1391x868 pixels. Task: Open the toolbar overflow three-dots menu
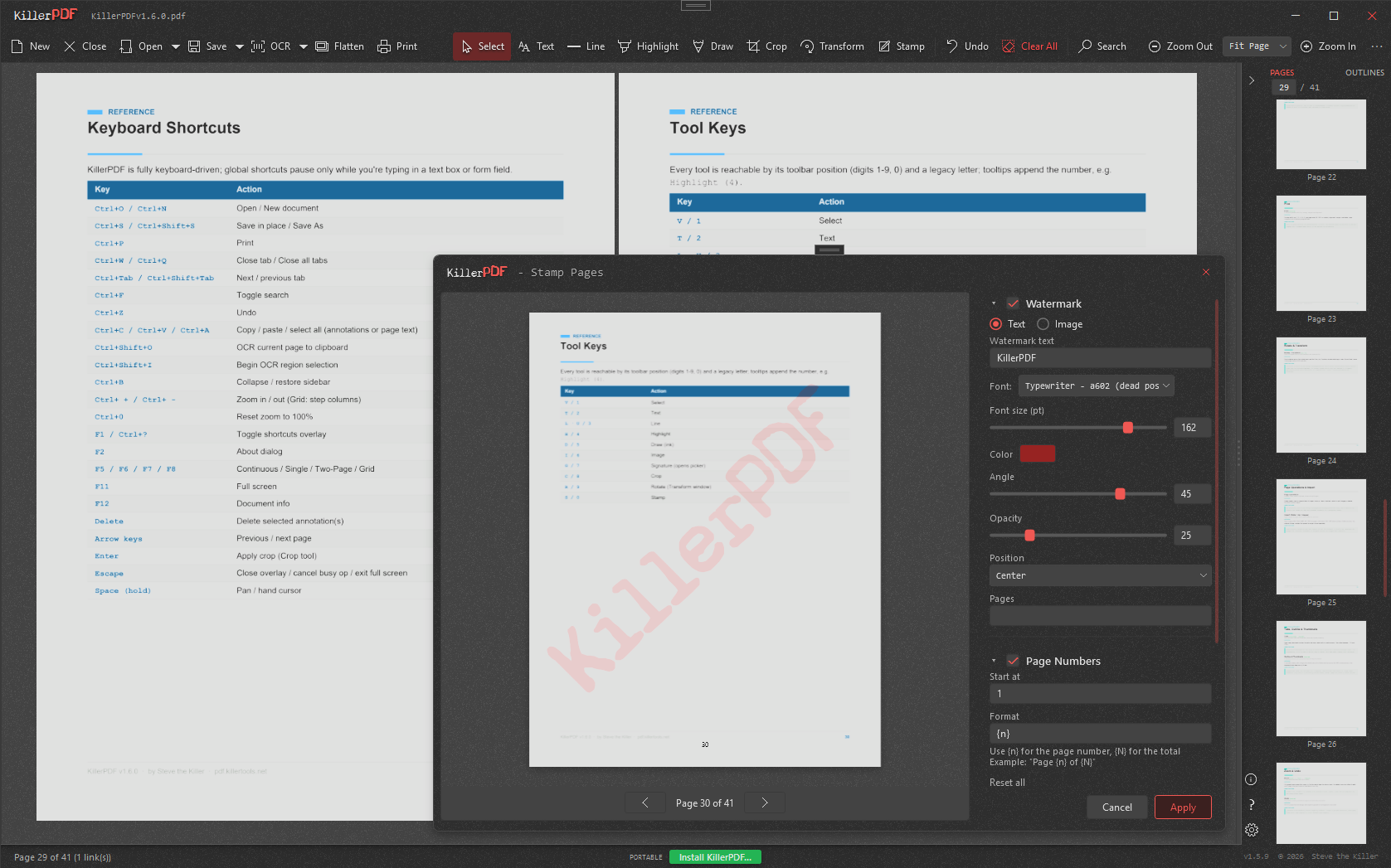point(1377,46)
